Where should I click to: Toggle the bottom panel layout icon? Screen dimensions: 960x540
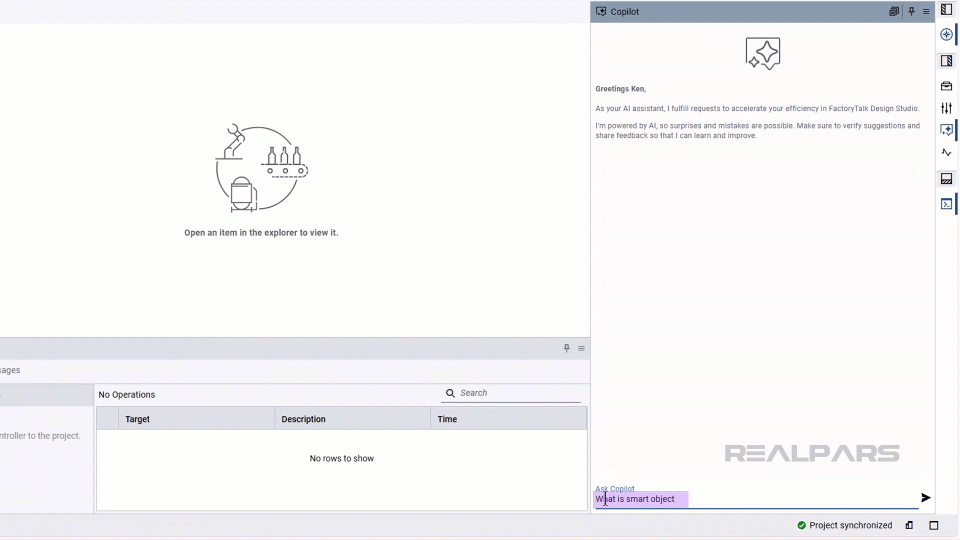947,179
